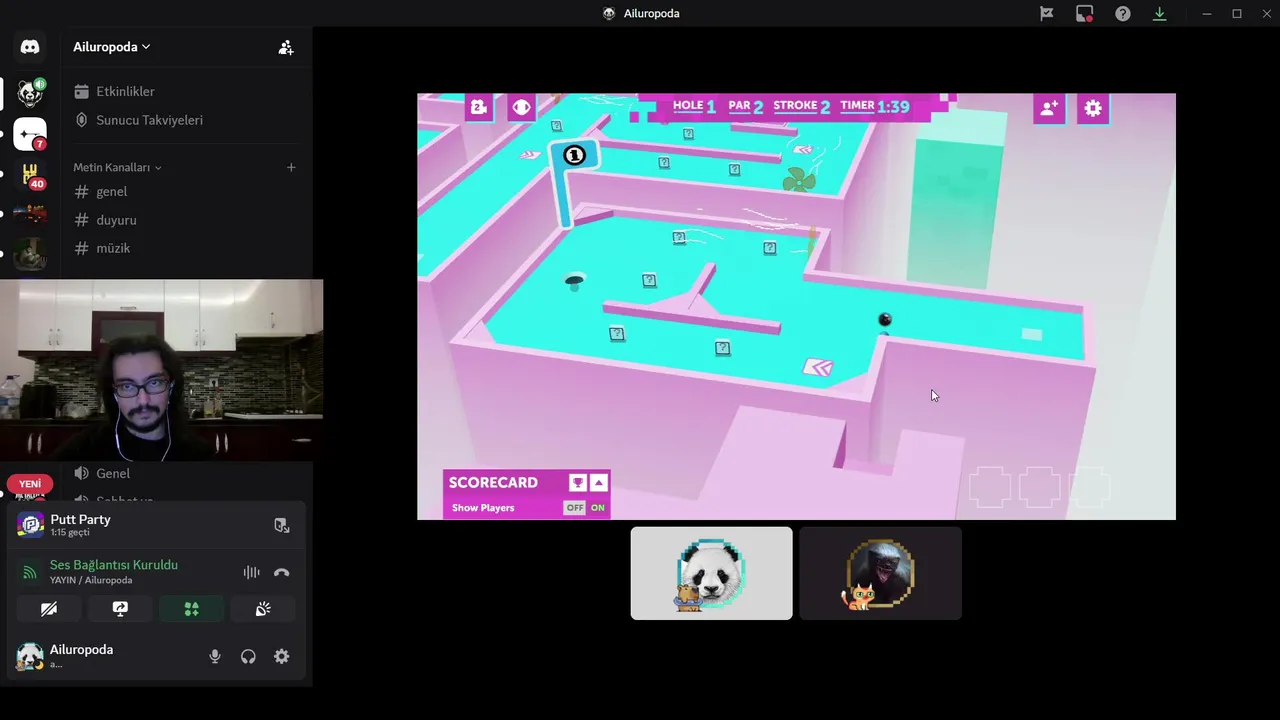Click the HOLE 1 indicator

(x=694, y=105)
